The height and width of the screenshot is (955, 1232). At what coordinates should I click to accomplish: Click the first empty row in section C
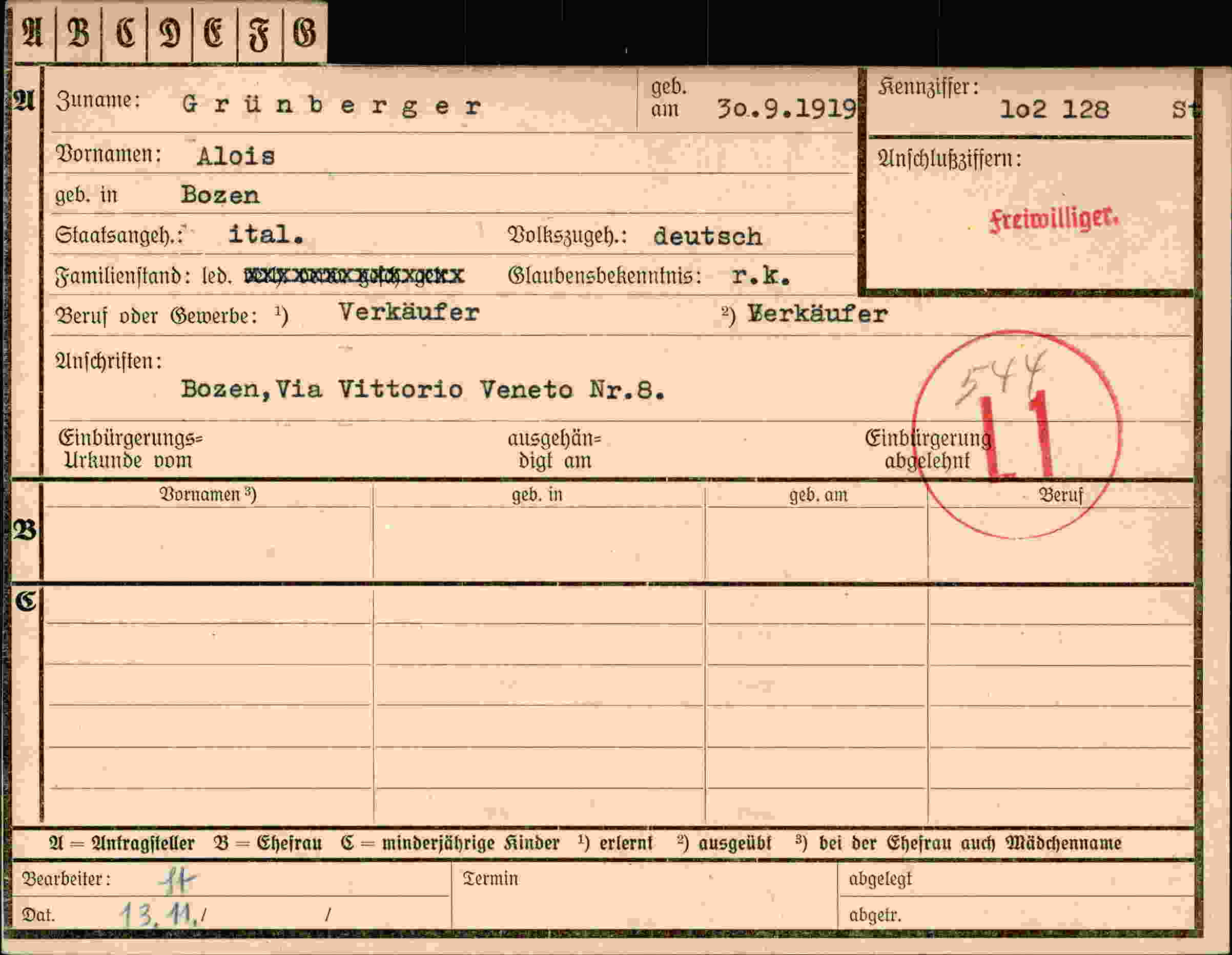click(x=619, y=606)
